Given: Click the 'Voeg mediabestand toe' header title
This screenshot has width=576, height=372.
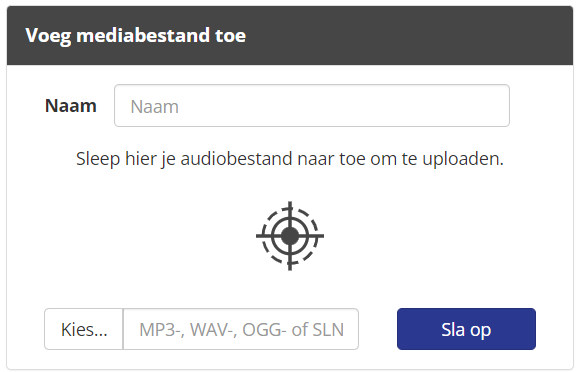Looking at the screenshot, I should tap(136, 36).
